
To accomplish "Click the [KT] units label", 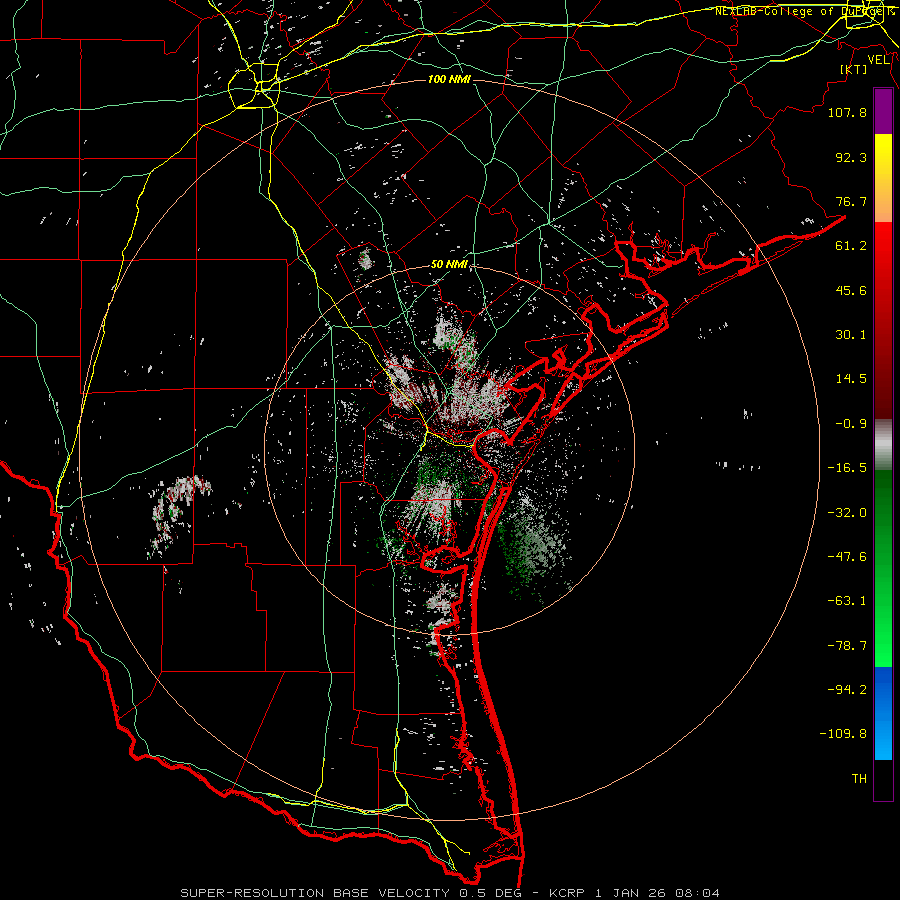I will point(854,69).
